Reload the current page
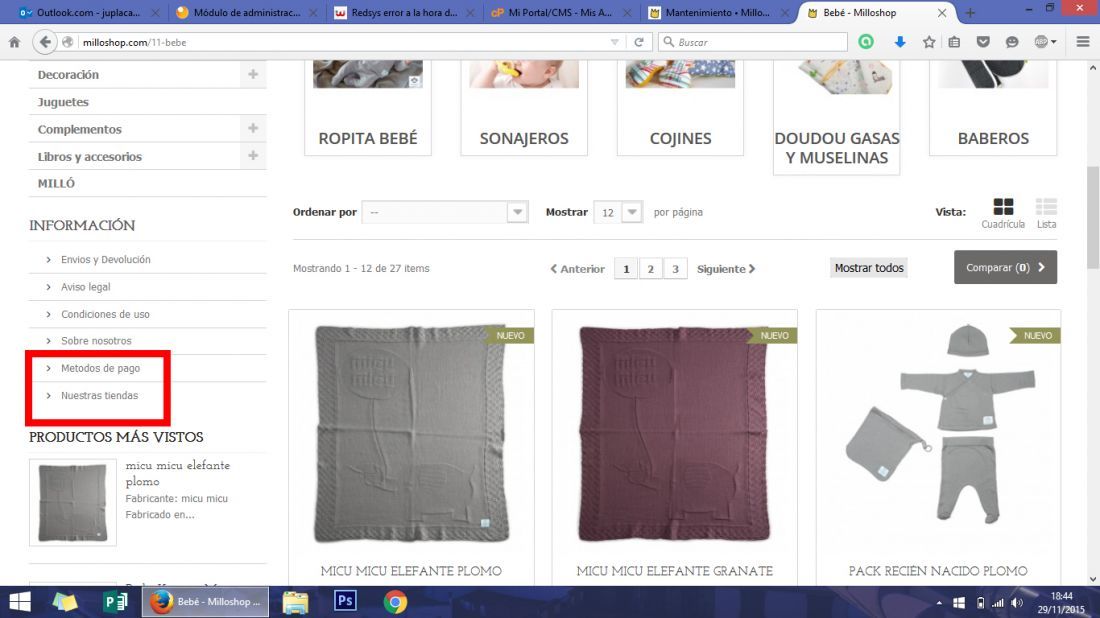The width and height of the screenshot is (1100, 618). point(638,42)
